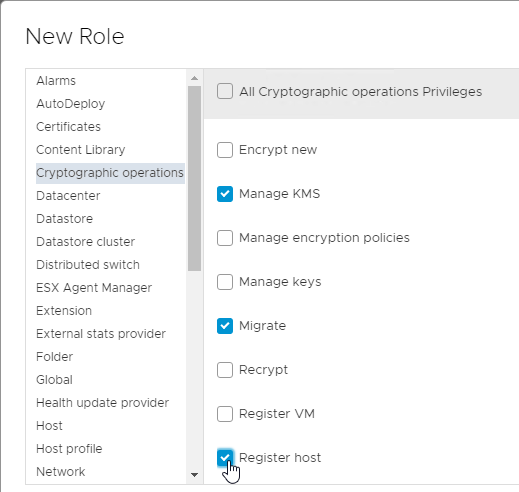The image size is (519, 492).
Task: Click scroll up arrow in category list
Action: coord(194,78)
